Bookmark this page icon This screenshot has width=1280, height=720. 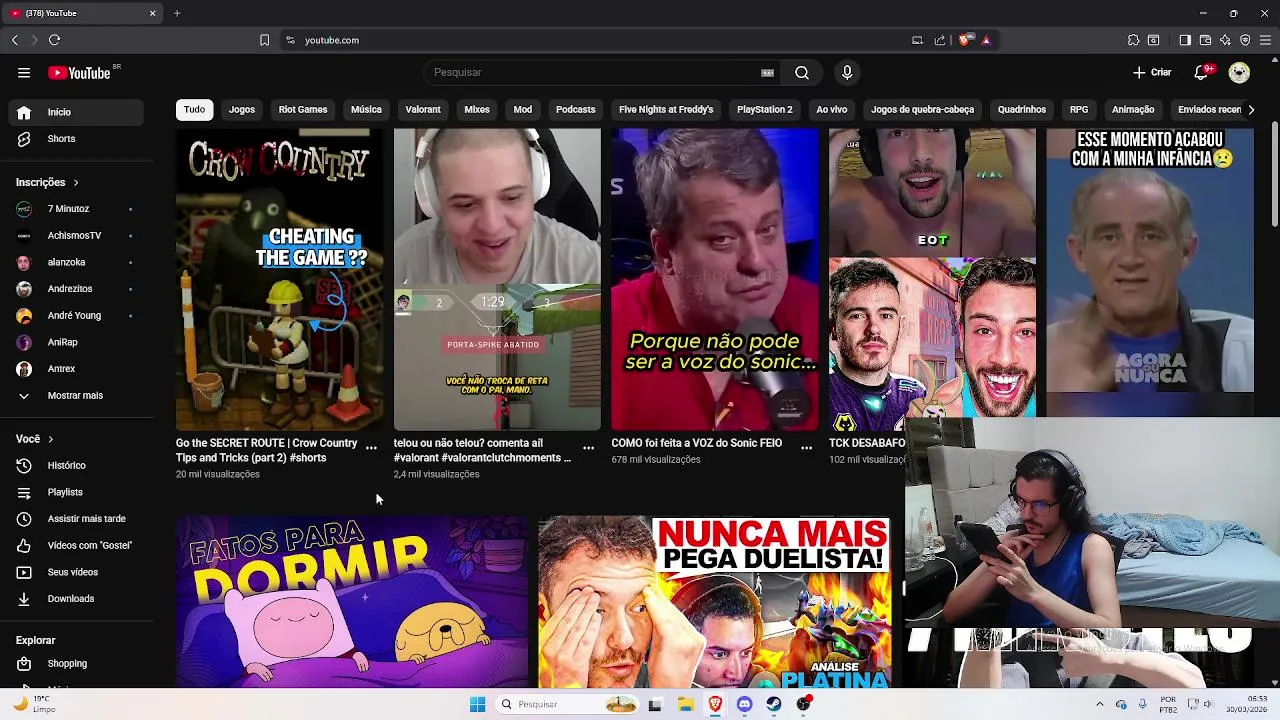coord(264,40)
